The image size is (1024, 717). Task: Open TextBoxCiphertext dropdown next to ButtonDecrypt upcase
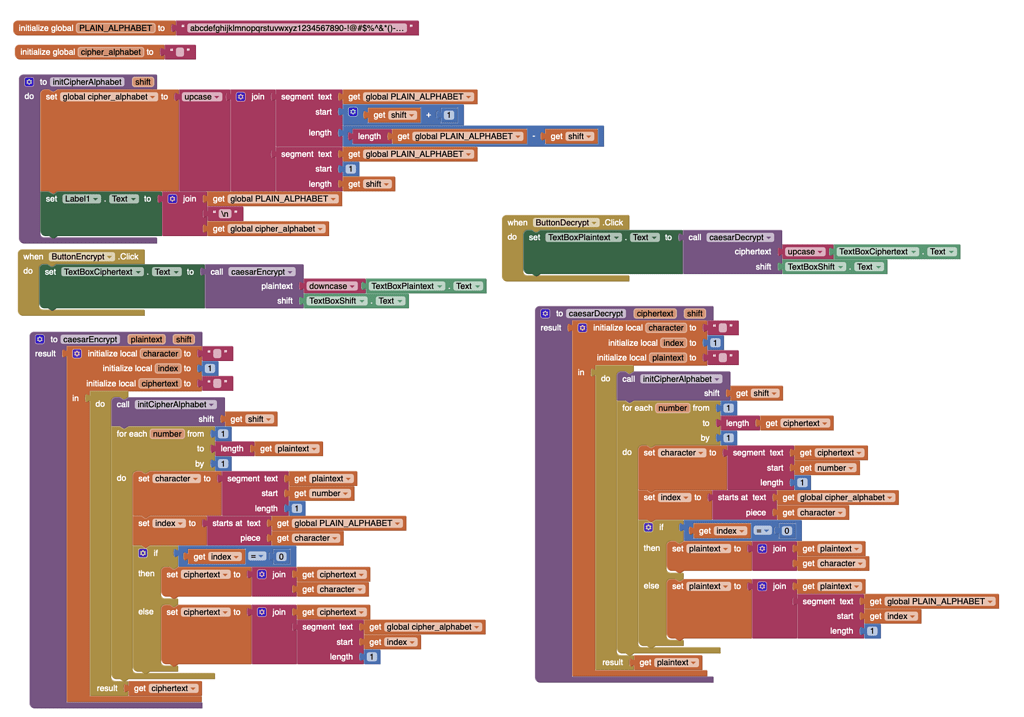pos(878,251)
